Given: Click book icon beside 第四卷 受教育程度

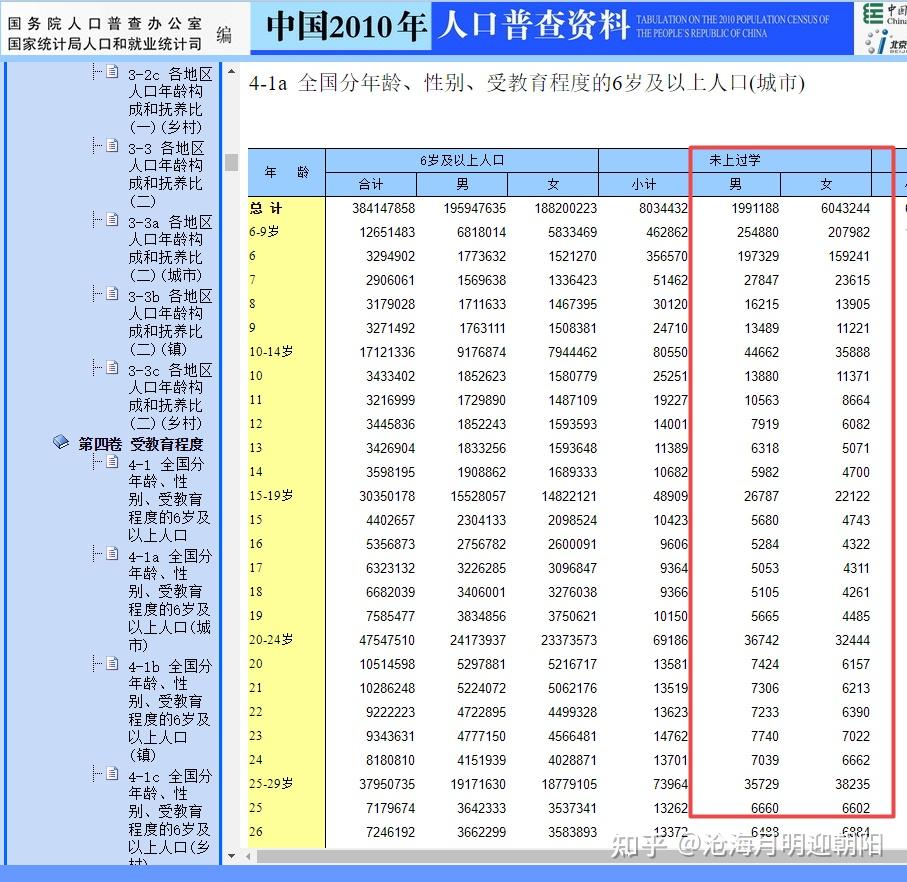Looking at the screenshot, I should click(61, 442).
